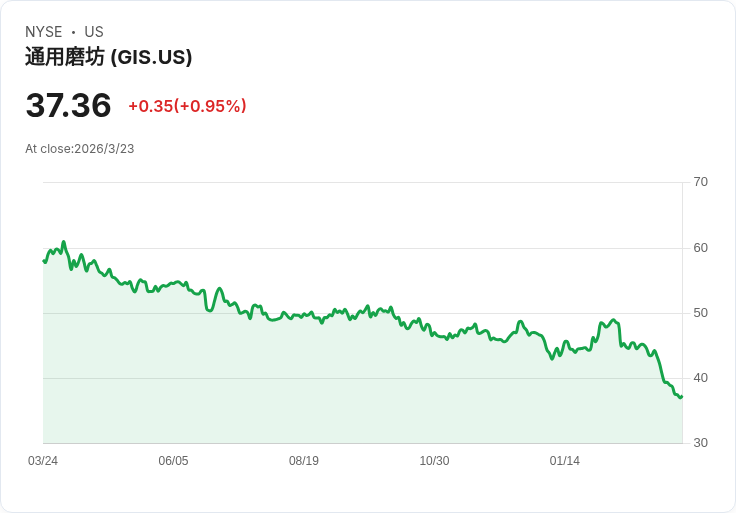Click the separator dot between NYSE and US
Viewport: 736px width, 513px height.
[x=73, y=32]
